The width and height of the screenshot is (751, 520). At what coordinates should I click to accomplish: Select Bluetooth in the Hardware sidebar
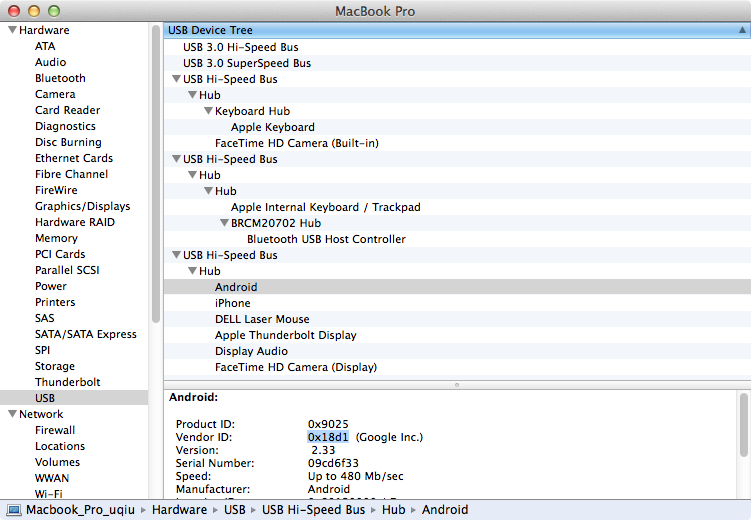(x=60, y=78)
